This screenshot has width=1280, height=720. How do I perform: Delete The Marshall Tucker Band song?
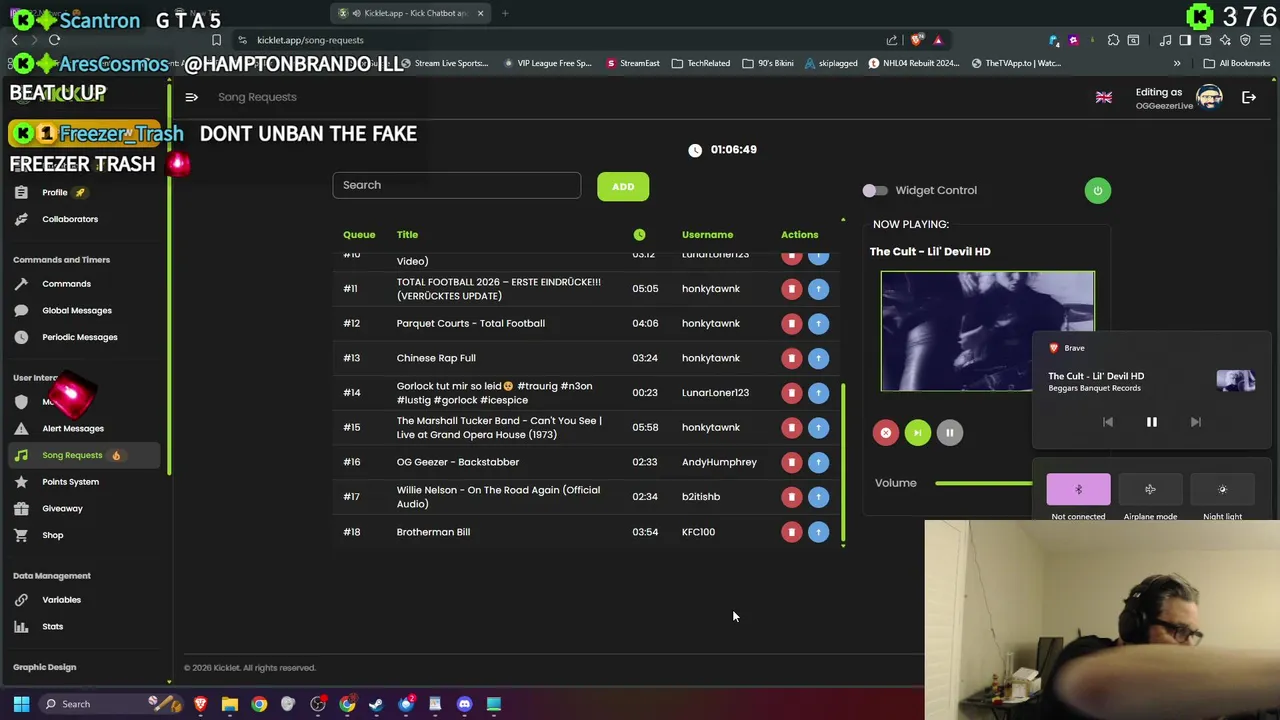click(x=791, y=427)
